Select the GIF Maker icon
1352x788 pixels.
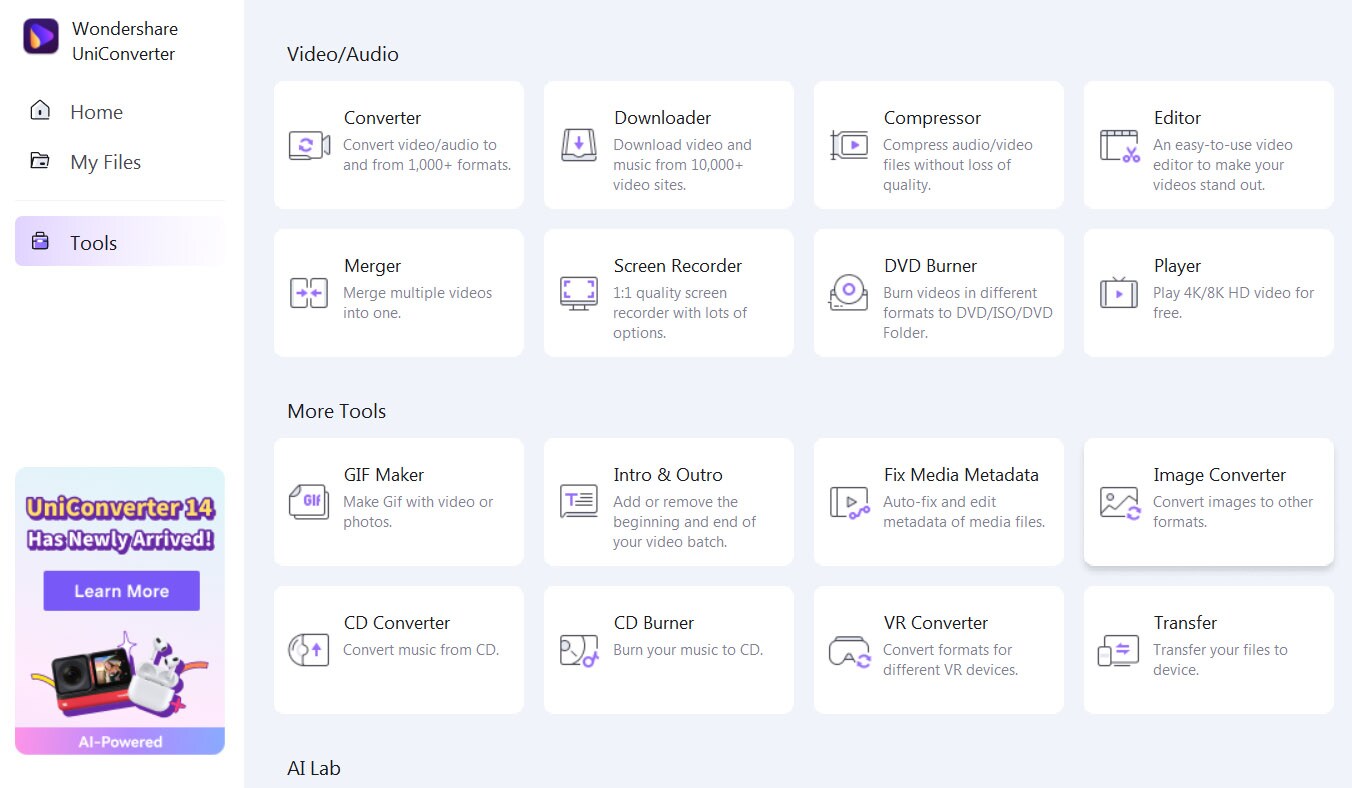pos(309,501)
